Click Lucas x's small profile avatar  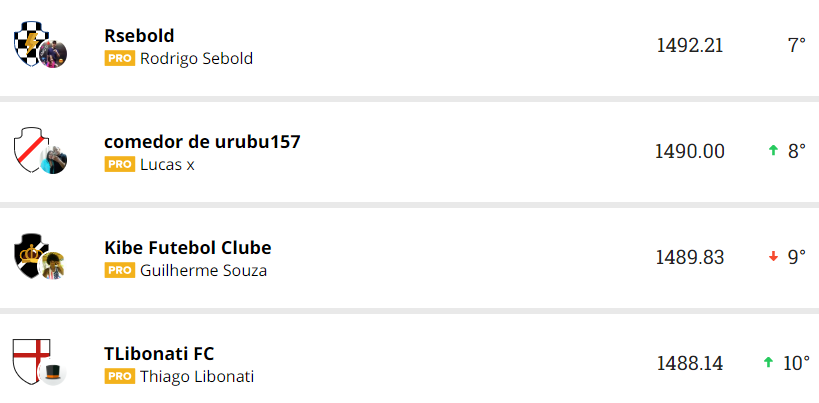pos(54,160)
